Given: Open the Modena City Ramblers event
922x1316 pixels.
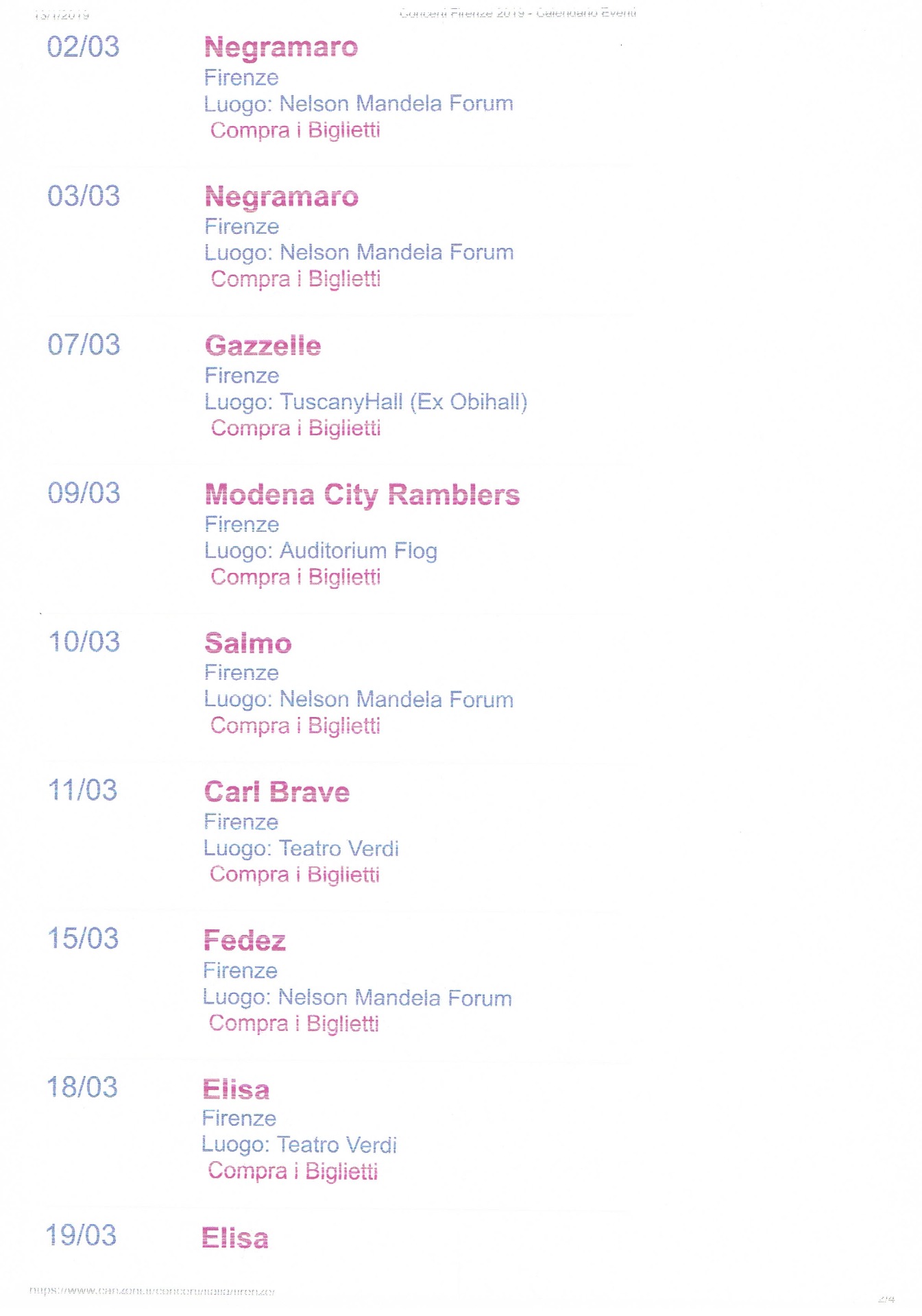Looking at the screenshot, I should pyautogui.click(x=362, y=495).
